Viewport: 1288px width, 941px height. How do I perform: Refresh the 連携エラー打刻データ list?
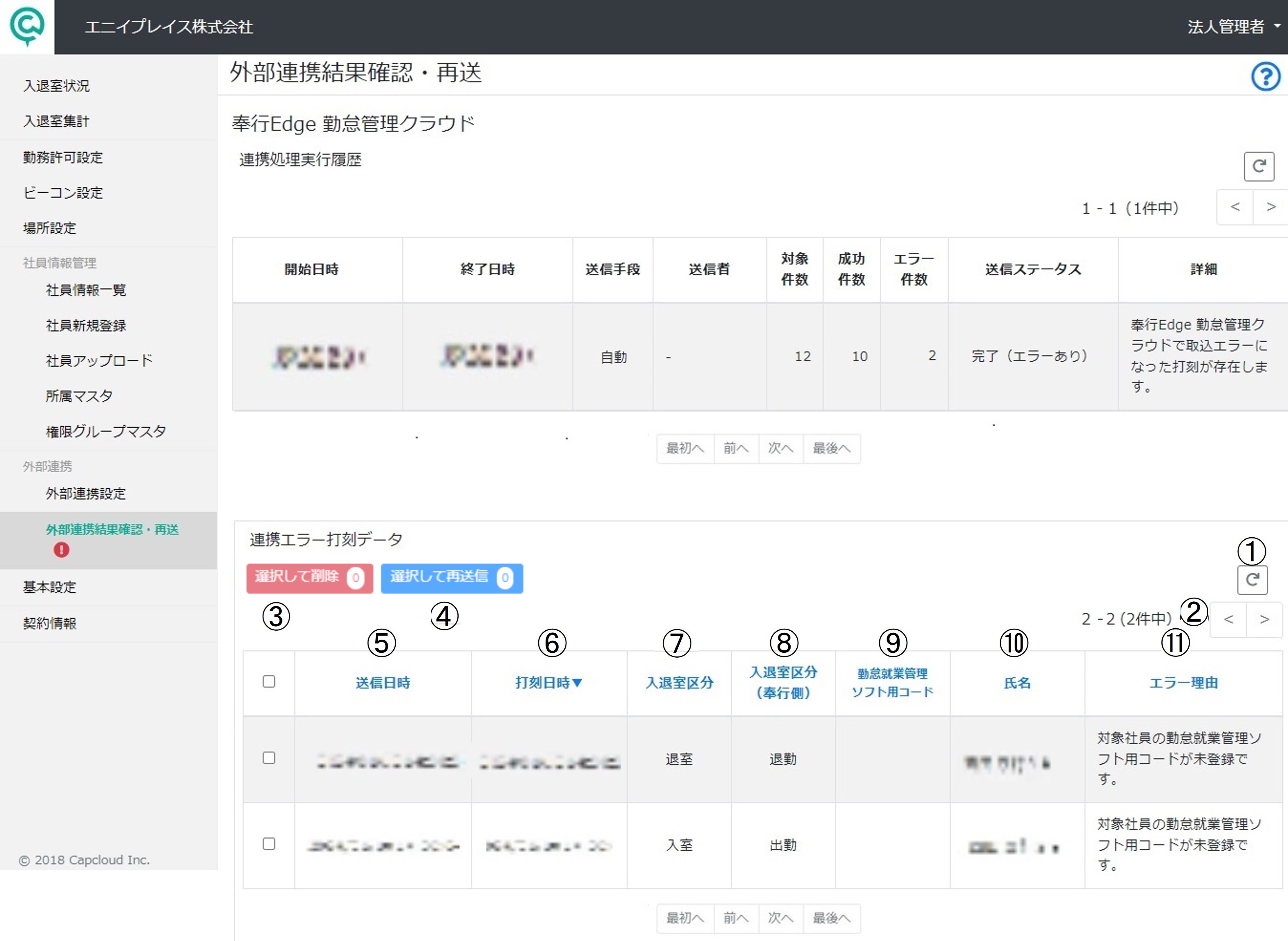(1252, 580)
